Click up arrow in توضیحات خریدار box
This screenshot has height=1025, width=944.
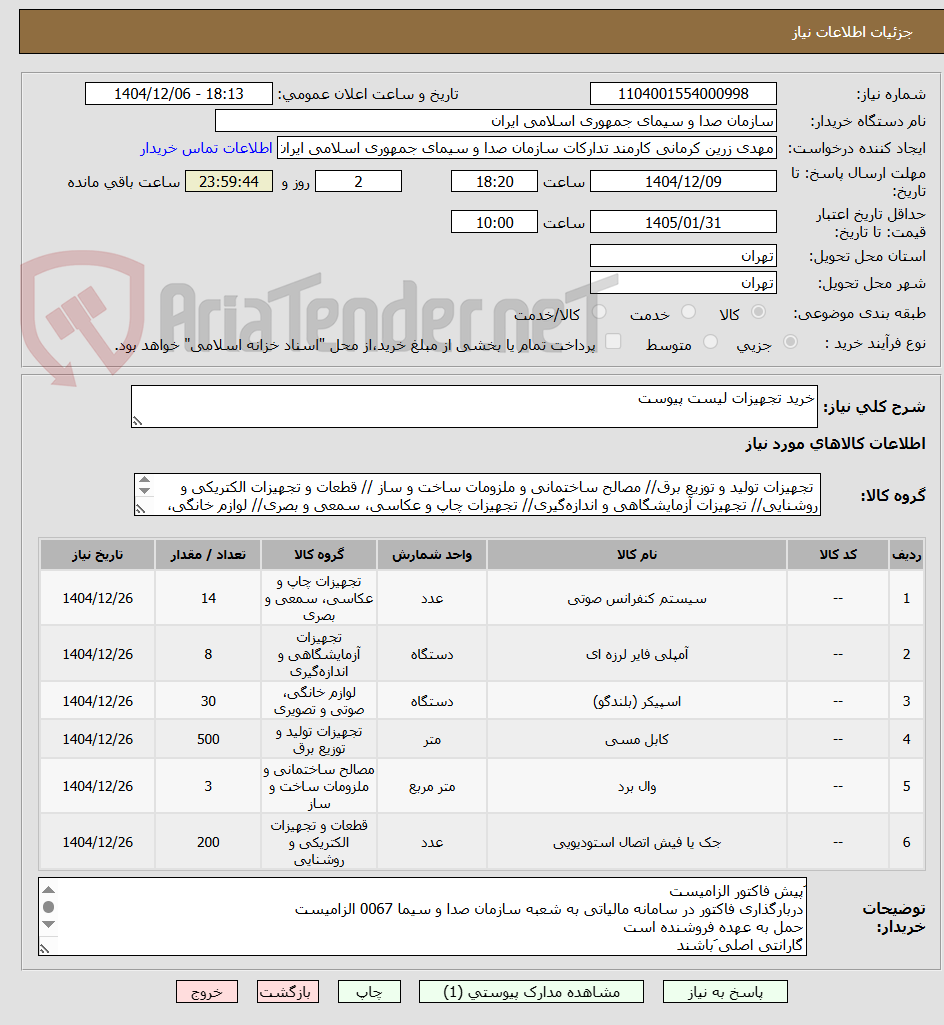pos(48,890)
